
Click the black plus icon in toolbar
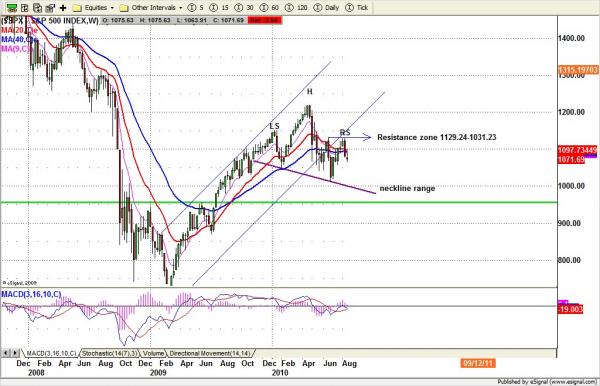(x=63, y=8)
